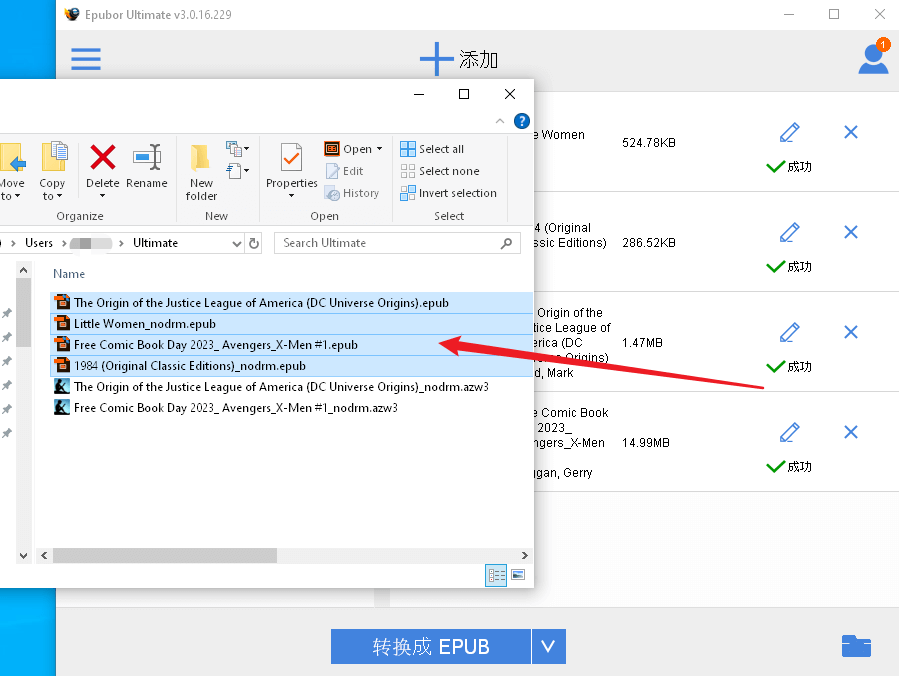Image resolution: width=899 pixels, height=676 pixels.
Task: Open the Epubor hamburger menu
Action: 86,59
